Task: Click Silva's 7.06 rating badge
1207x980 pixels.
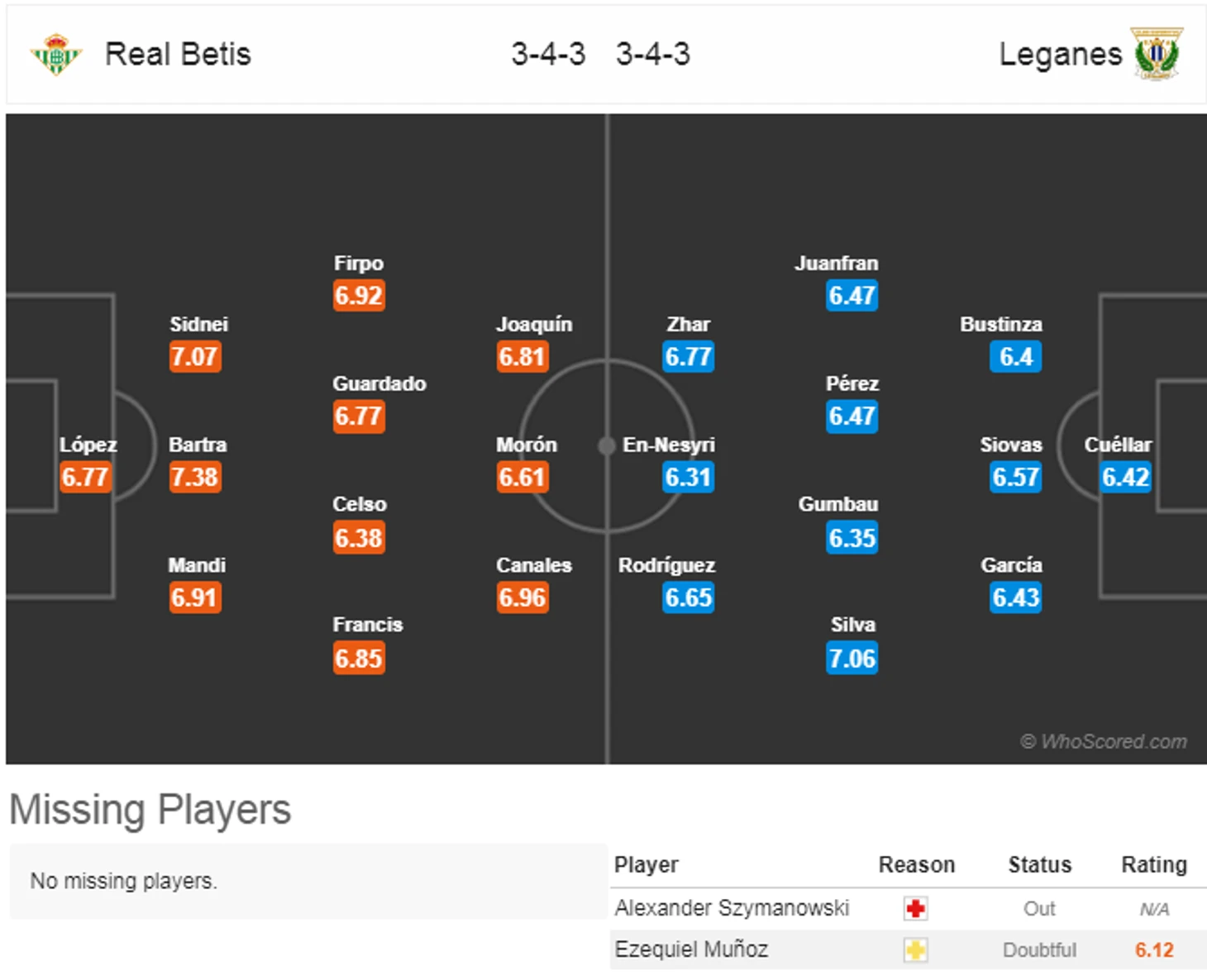Action: point(852,659)
